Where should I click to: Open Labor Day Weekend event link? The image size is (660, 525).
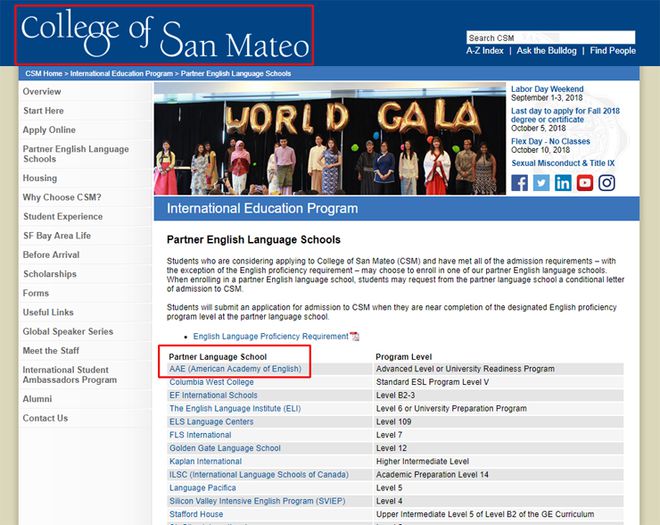click(x=547, y=89)
